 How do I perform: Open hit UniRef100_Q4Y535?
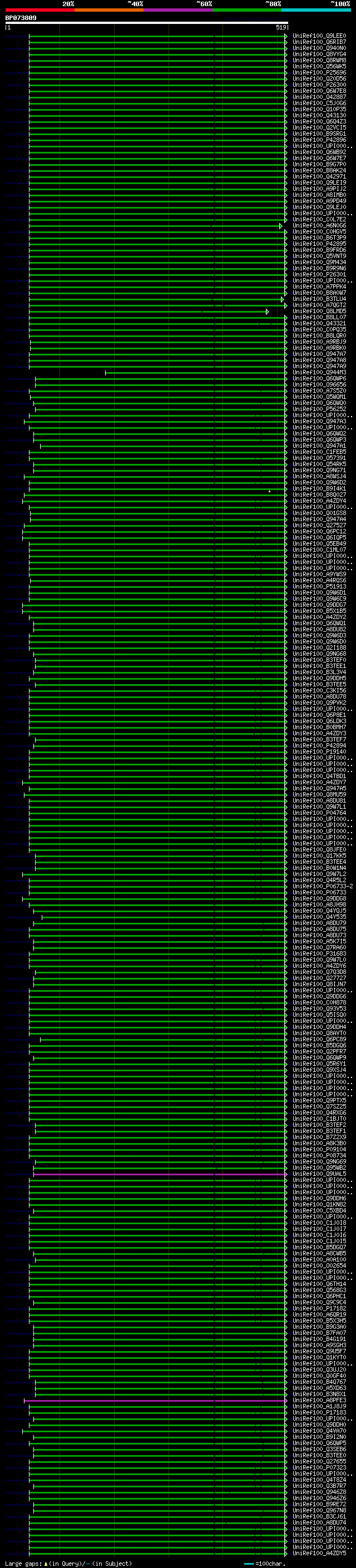(319, 917)
